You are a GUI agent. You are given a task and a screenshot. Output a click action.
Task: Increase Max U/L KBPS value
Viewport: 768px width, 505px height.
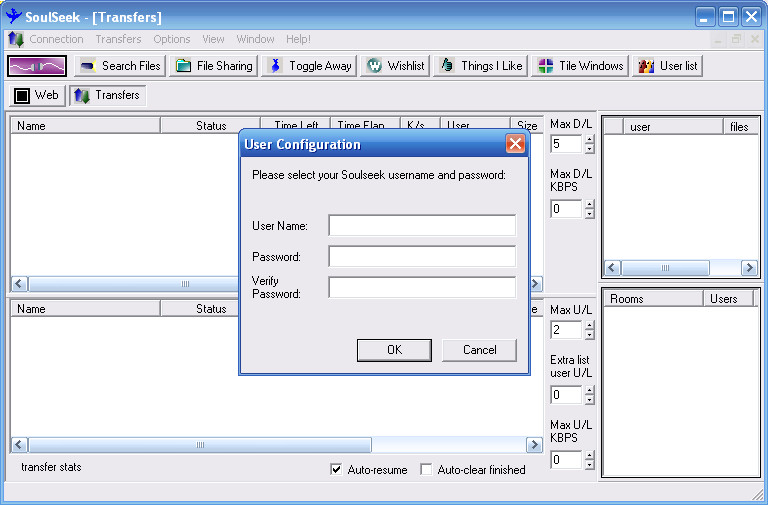tap(590, 455)
